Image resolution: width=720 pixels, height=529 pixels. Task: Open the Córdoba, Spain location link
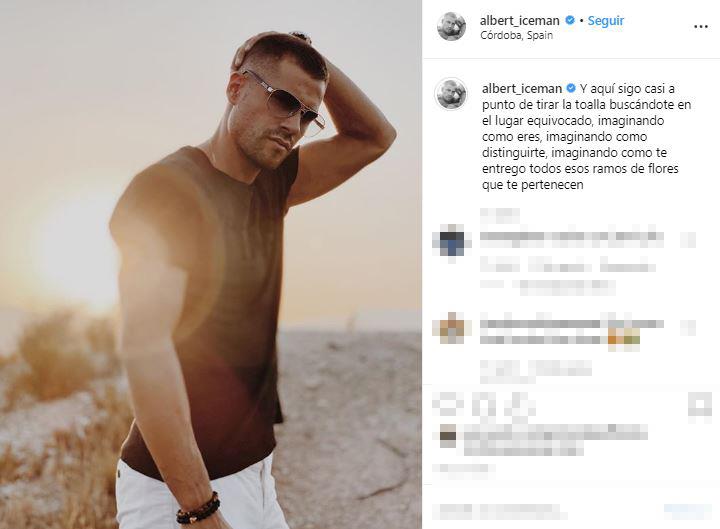(x=516, y=35)
